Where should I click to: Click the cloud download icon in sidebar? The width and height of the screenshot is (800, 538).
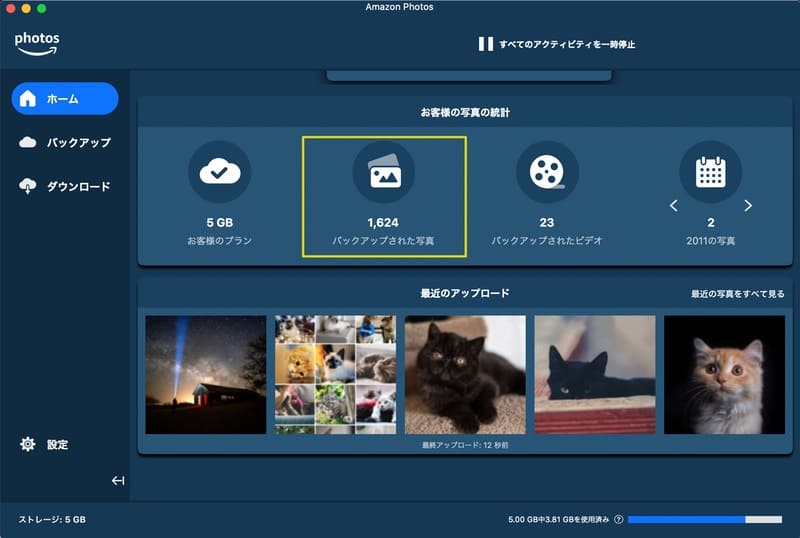[28, 186]
